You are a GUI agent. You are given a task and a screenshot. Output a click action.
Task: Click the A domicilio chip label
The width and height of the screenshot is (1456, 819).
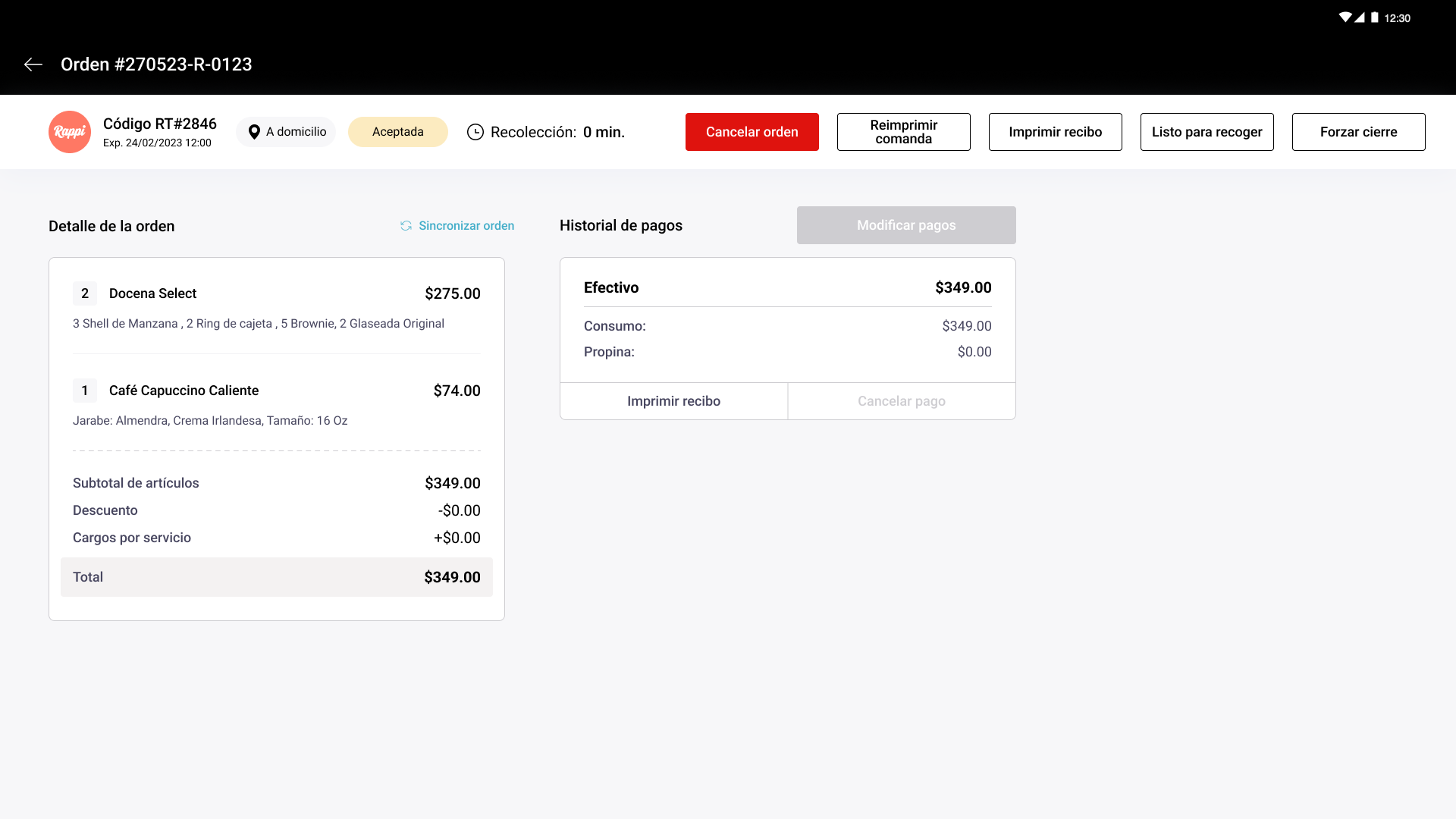tap(297, 132)
